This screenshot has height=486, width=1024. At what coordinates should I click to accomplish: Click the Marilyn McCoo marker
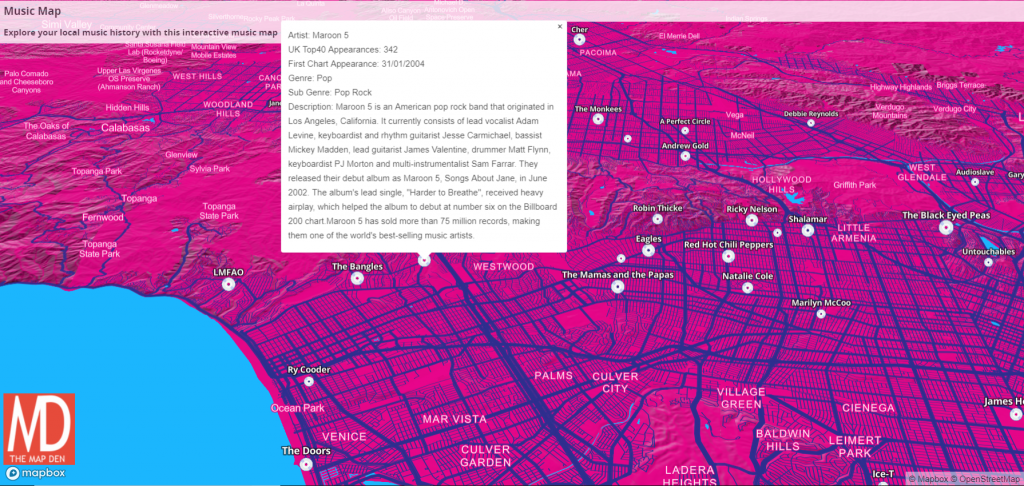pos(821,314)
